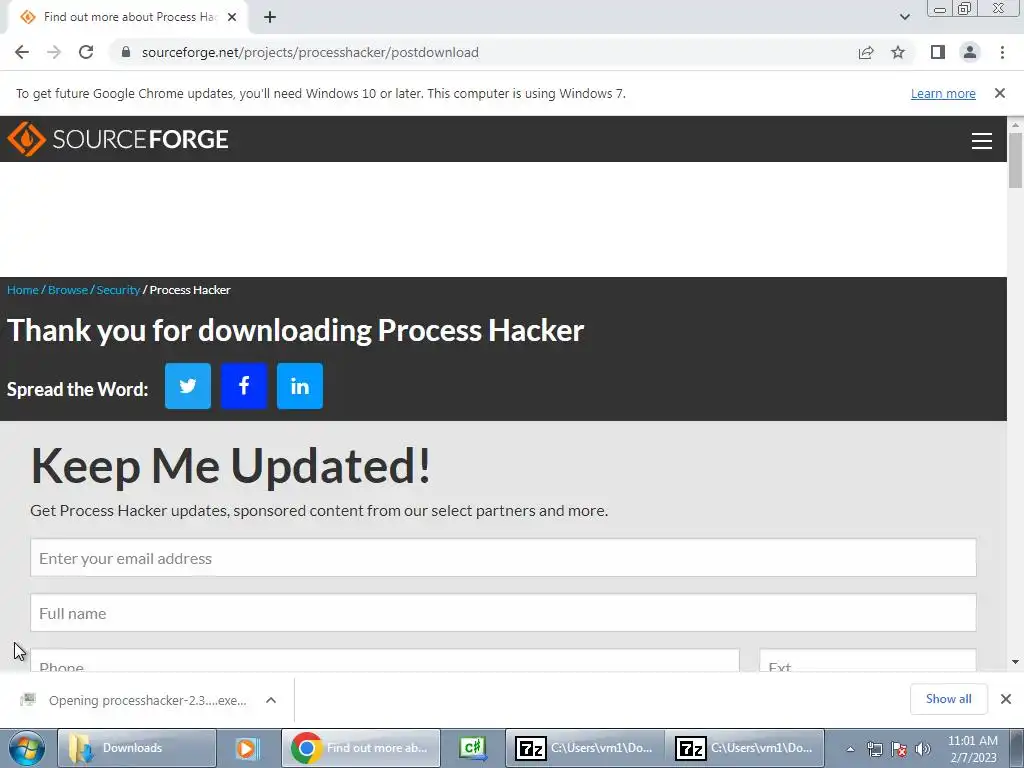Click the SourceForge logo

click(x=118, y=138)
